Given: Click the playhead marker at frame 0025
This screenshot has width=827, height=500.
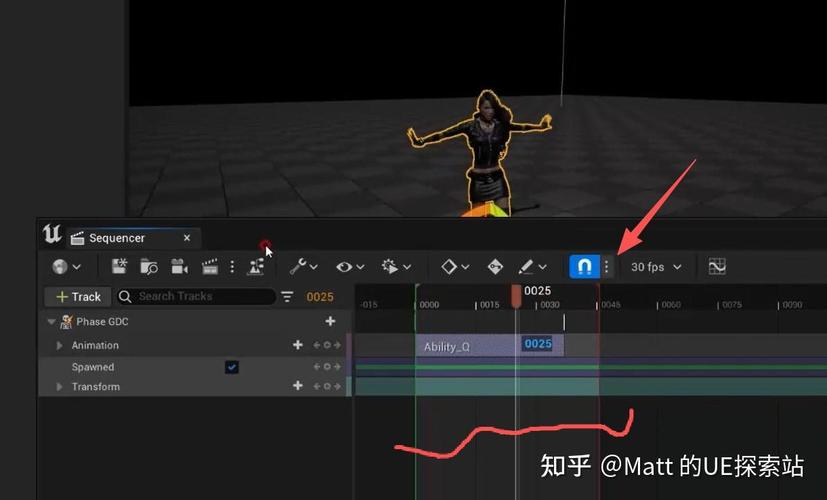Looking at the screenshot, I should point(516,296).
